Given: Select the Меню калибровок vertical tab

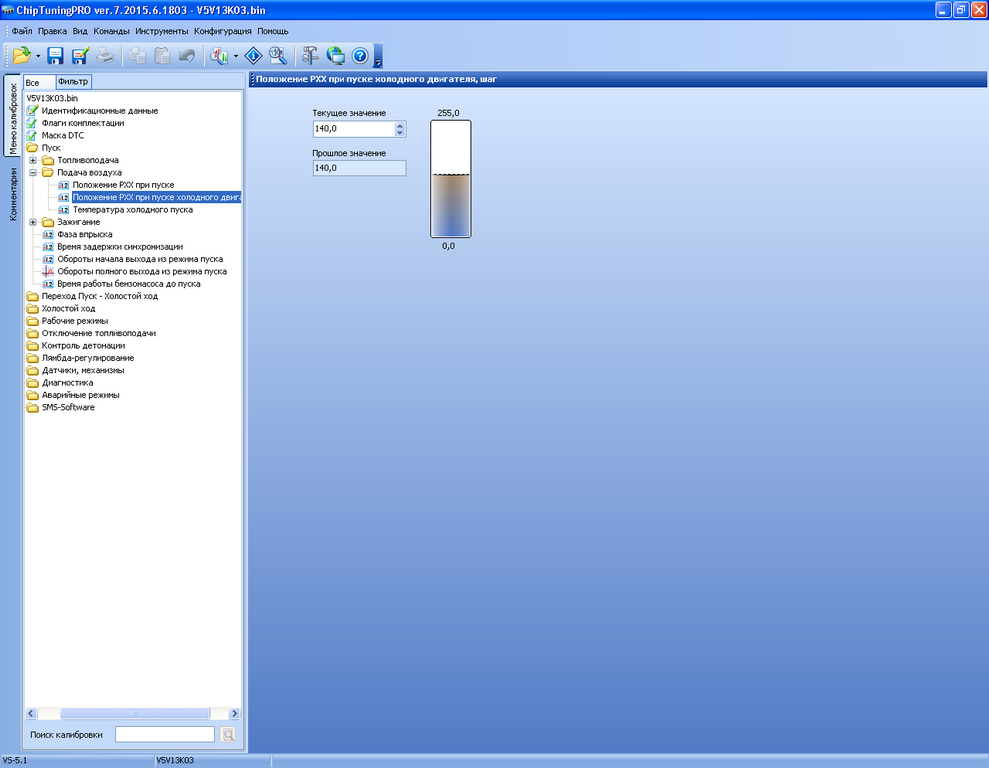Looking at the screenshot, I should coord(13,117).
